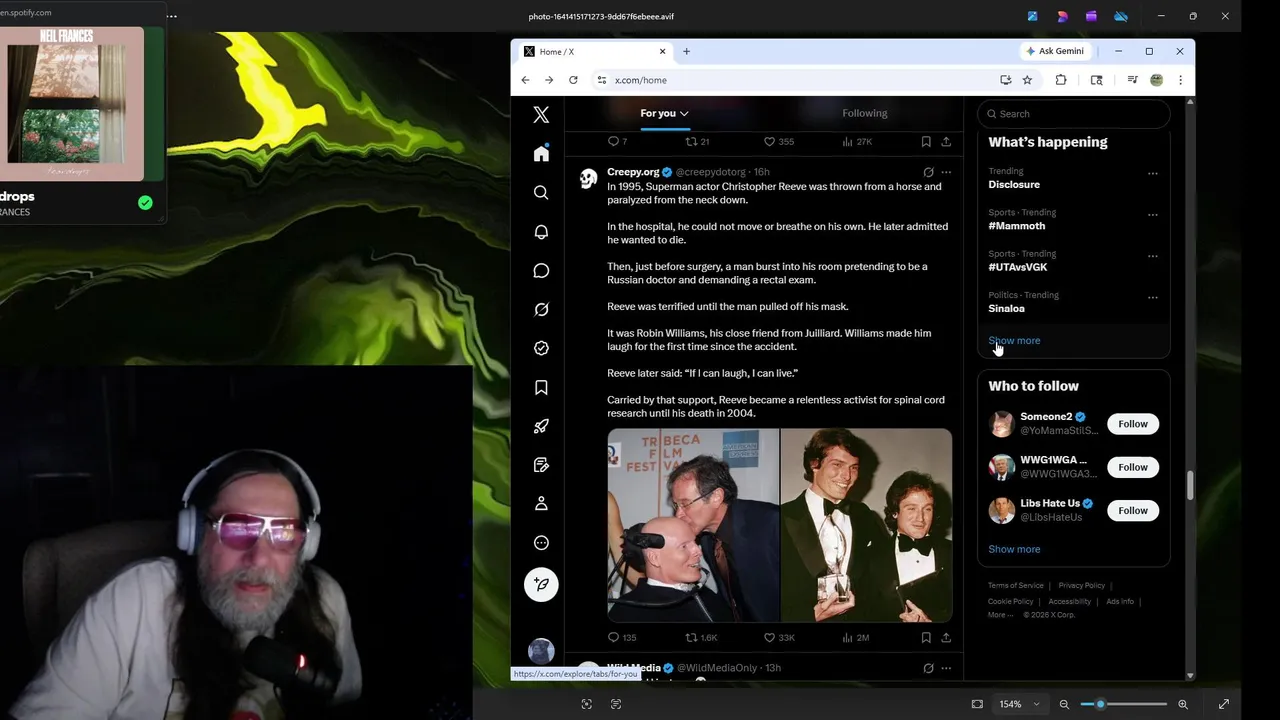The image size is (1280, 720).
Task: Share the Creepy.org Christopher Reeve post
Action: [x=946, y=637]
